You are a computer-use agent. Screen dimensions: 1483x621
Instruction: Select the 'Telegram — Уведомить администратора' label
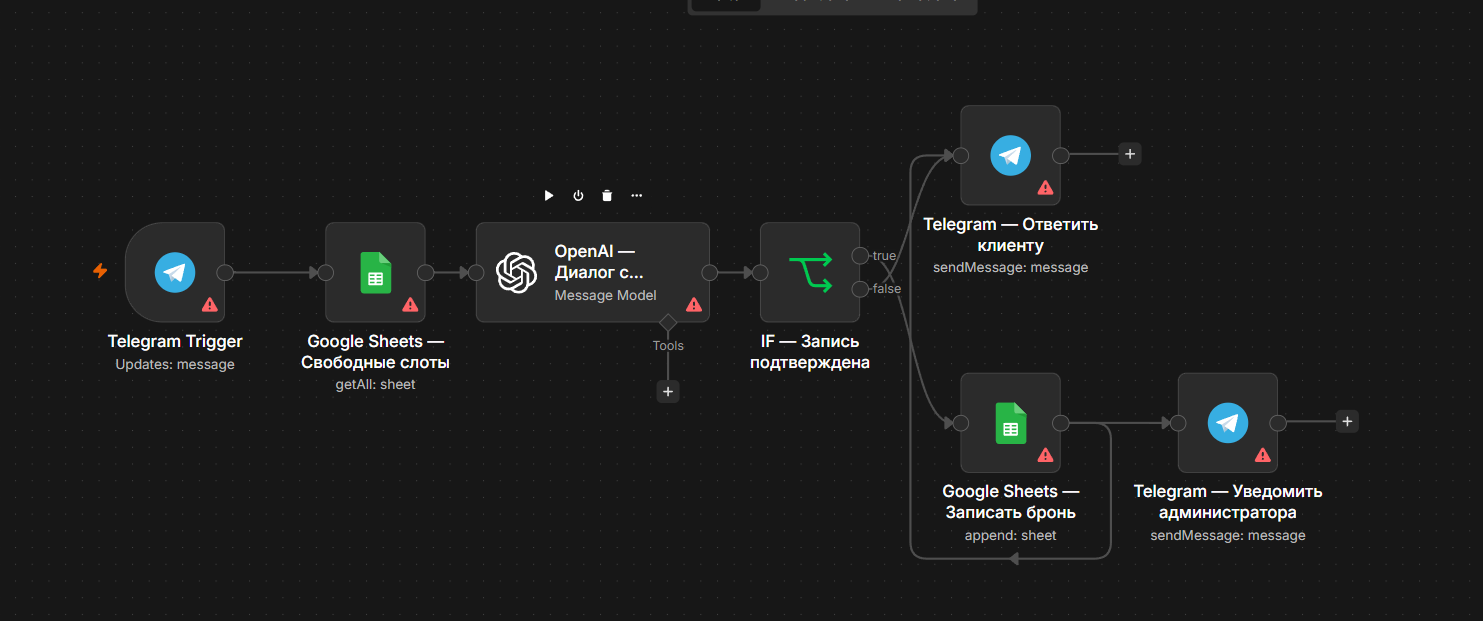click(x=1228, y=502)
